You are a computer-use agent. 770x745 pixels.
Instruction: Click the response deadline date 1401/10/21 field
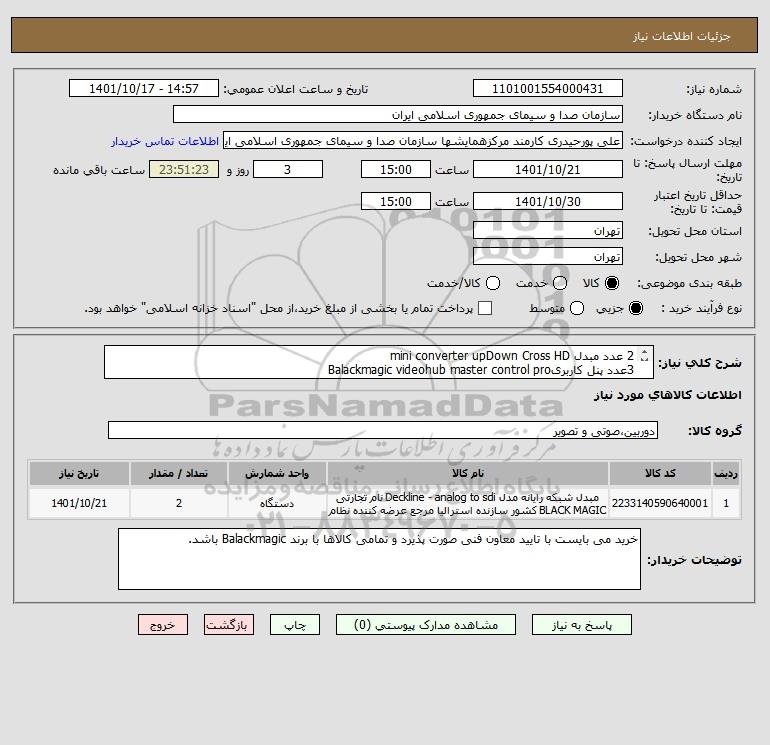[548, 169]
